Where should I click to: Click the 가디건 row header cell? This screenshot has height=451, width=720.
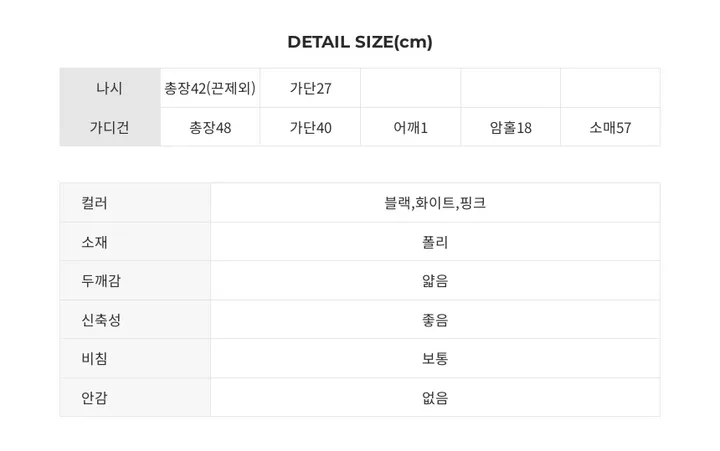110,127
